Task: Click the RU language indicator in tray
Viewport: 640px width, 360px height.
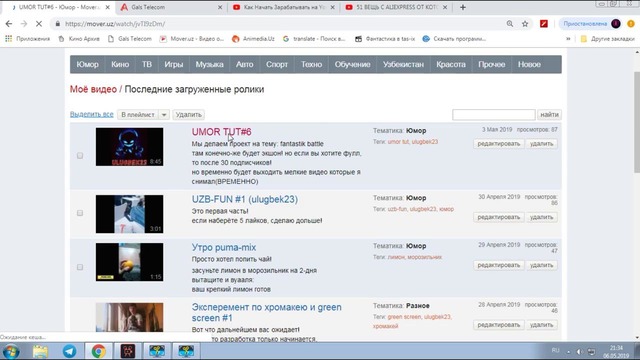Action: [x=556, y=351]
